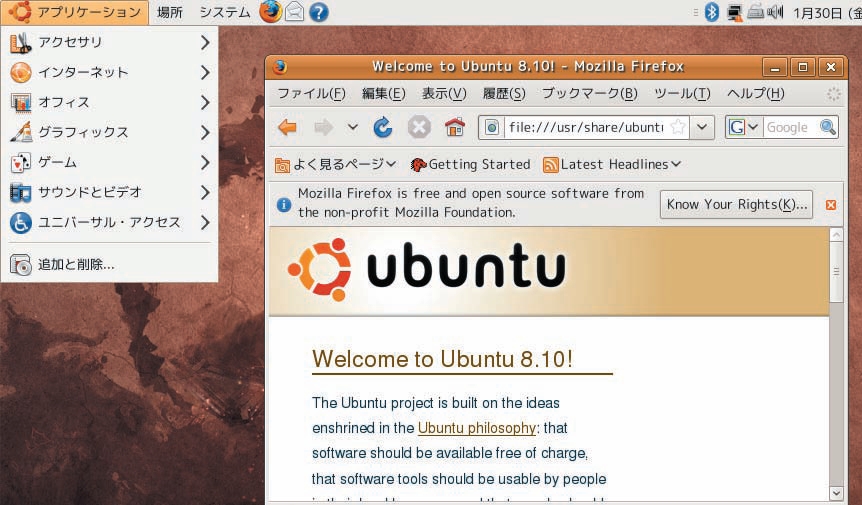This screenshot has width=862, height=505.
Task: Click the Stop loading button
Action: (419, 127)
